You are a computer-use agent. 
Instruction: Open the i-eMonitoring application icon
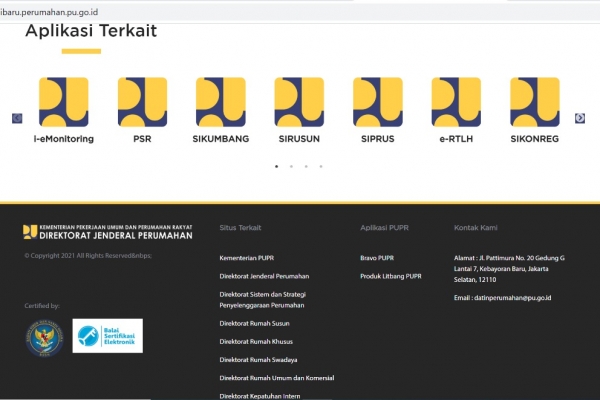coord(64,102)
